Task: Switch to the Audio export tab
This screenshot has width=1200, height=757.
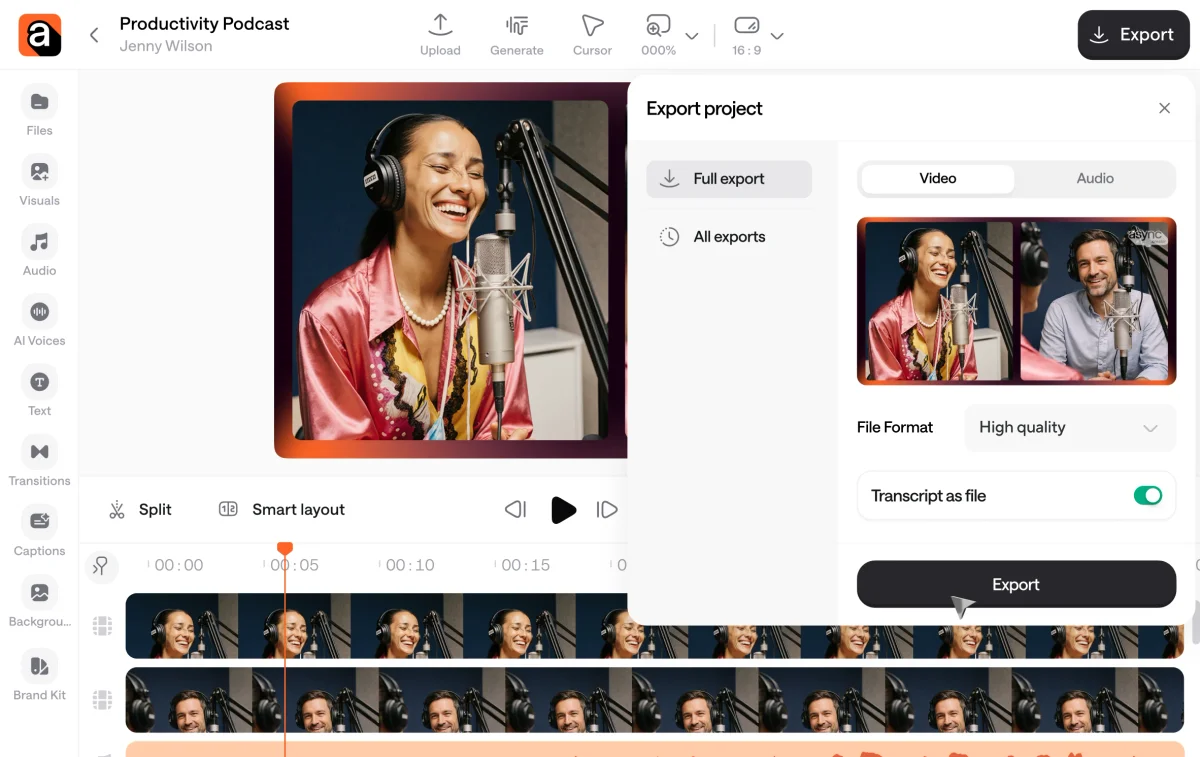Action: click(1095, 178)
